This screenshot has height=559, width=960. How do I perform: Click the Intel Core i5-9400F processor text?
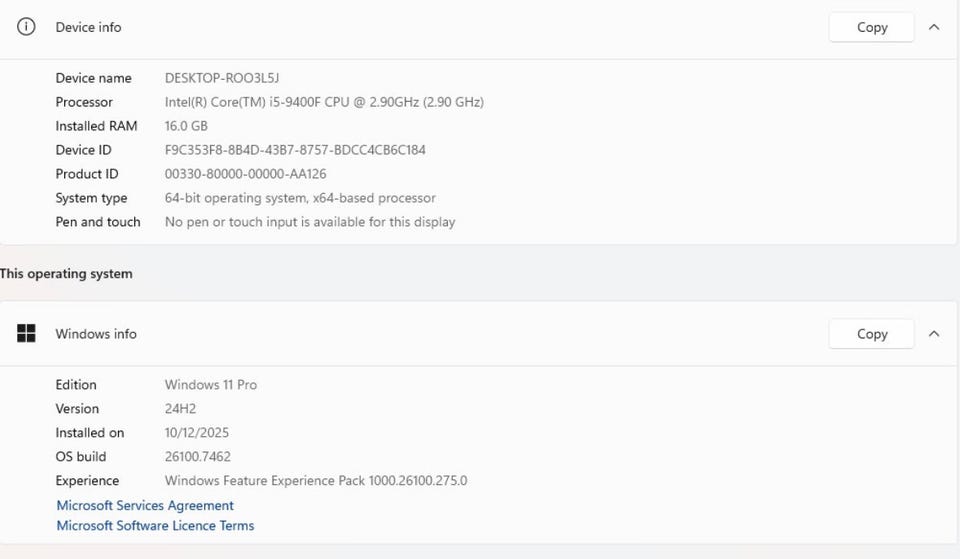[324, 102]
